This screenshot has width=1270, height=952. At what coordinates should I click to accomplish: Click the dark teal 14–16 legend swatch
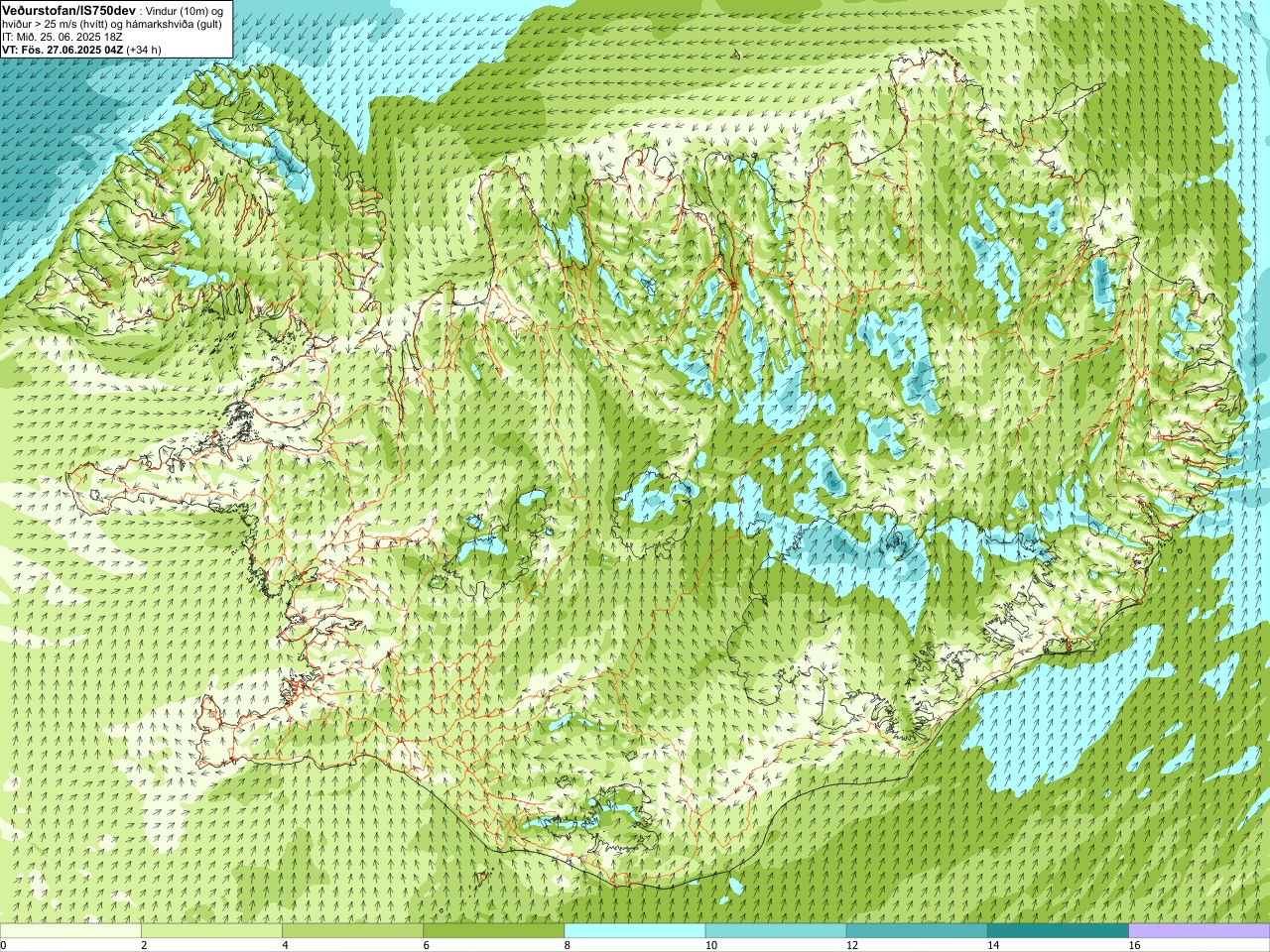pyautogui.click(x=1059, y=931)
